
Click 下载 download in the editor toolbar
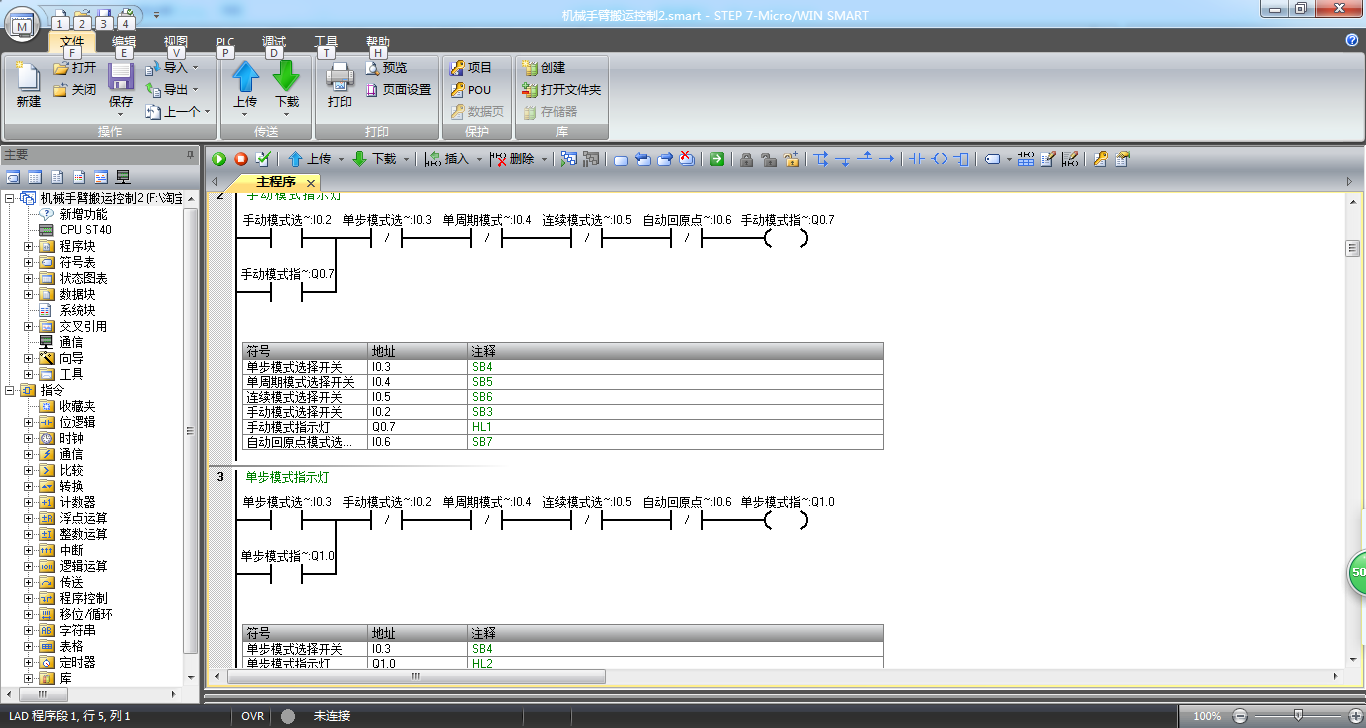click(x=375, y=159)
